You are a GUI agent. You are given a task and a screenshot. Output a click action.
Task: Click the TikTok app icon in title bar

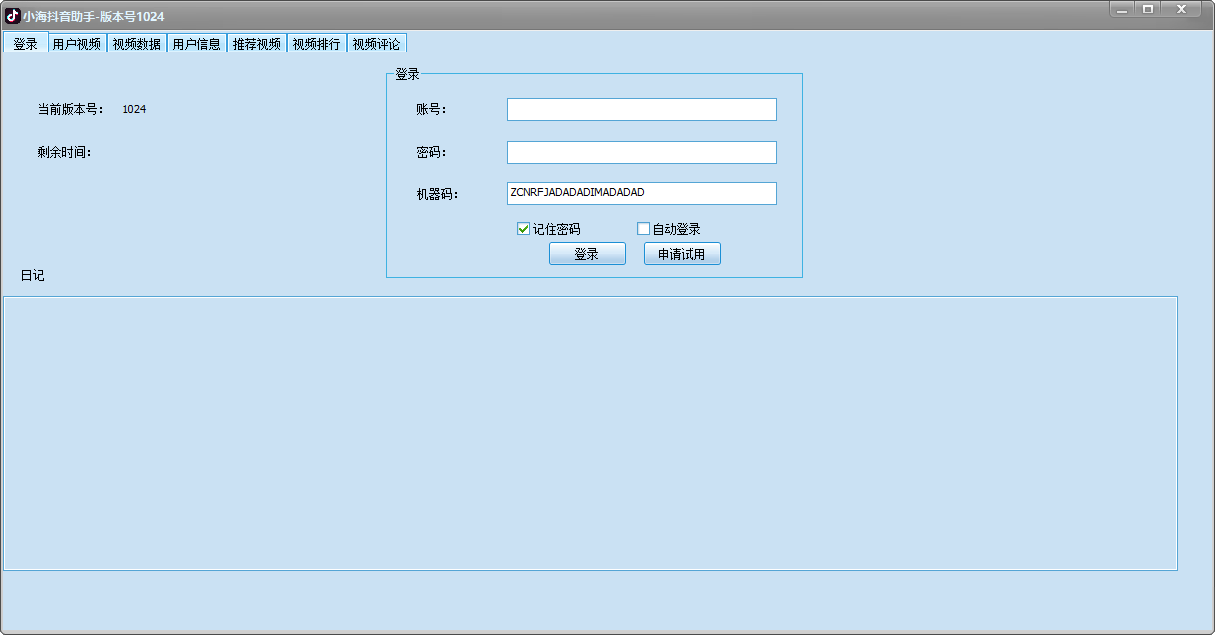click(13, 16)
